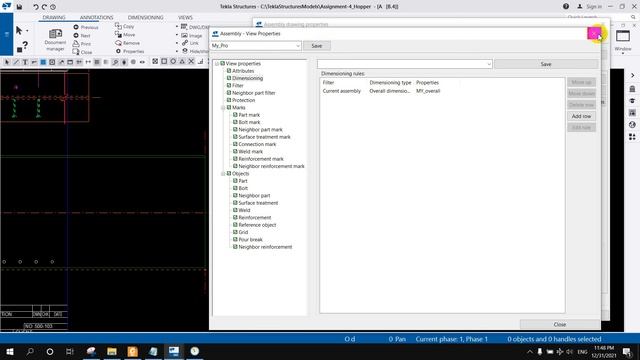Open the globe icon in side panel

pyautogui.click(x=632, y=124)
